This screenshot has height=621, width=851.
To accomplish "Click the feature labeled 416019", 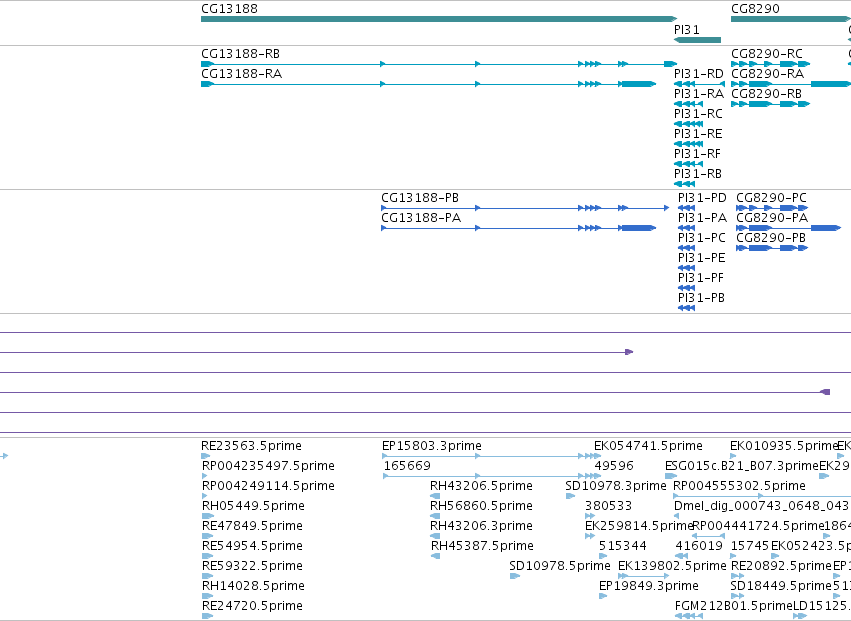I will click(699, 546).
